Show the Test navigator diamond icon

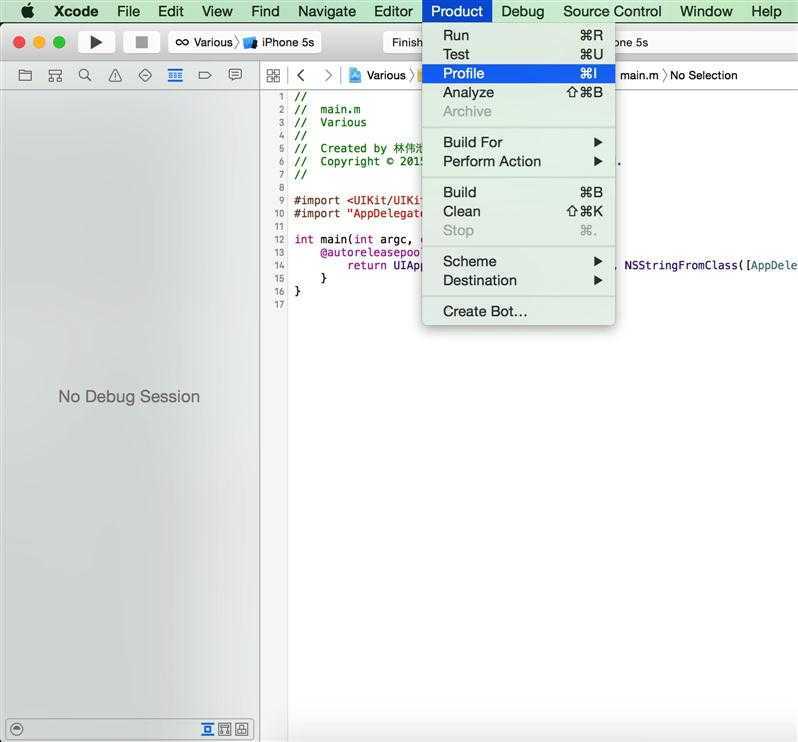point(145,76)
